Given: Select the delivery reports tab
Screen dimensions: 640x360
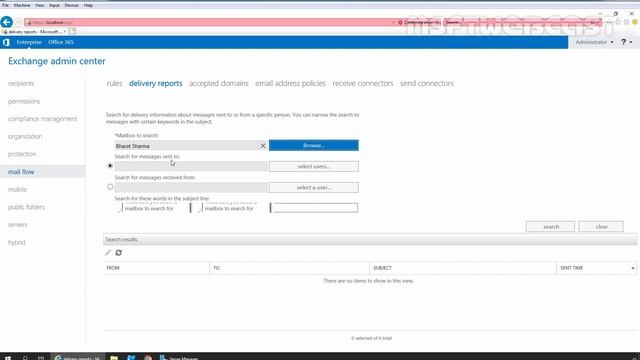Looking at the screenshot, I should point(156,83).
